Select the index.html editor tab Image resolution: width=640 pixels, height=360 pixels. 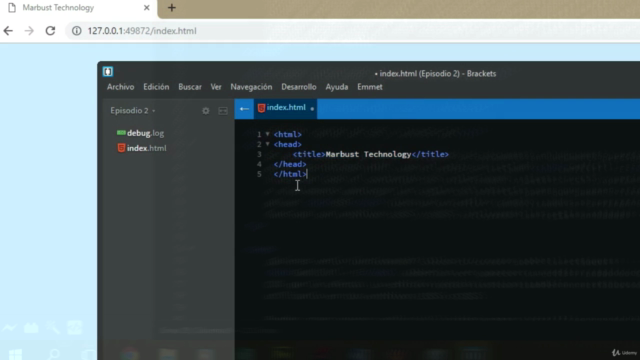pos(285,108)
